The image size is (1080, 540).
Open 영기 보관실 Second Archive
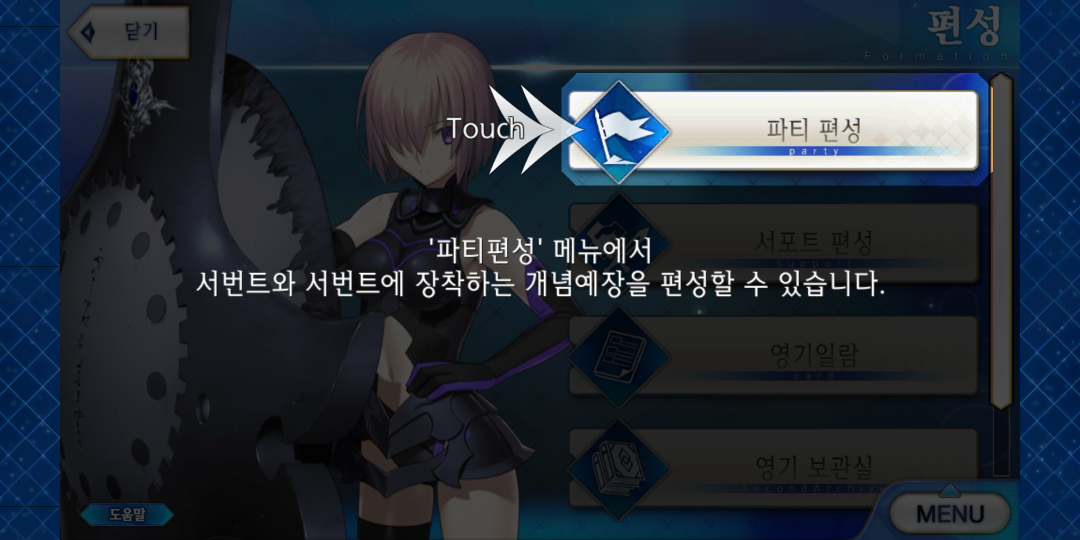pyautogui.click(x=773, y=468)
